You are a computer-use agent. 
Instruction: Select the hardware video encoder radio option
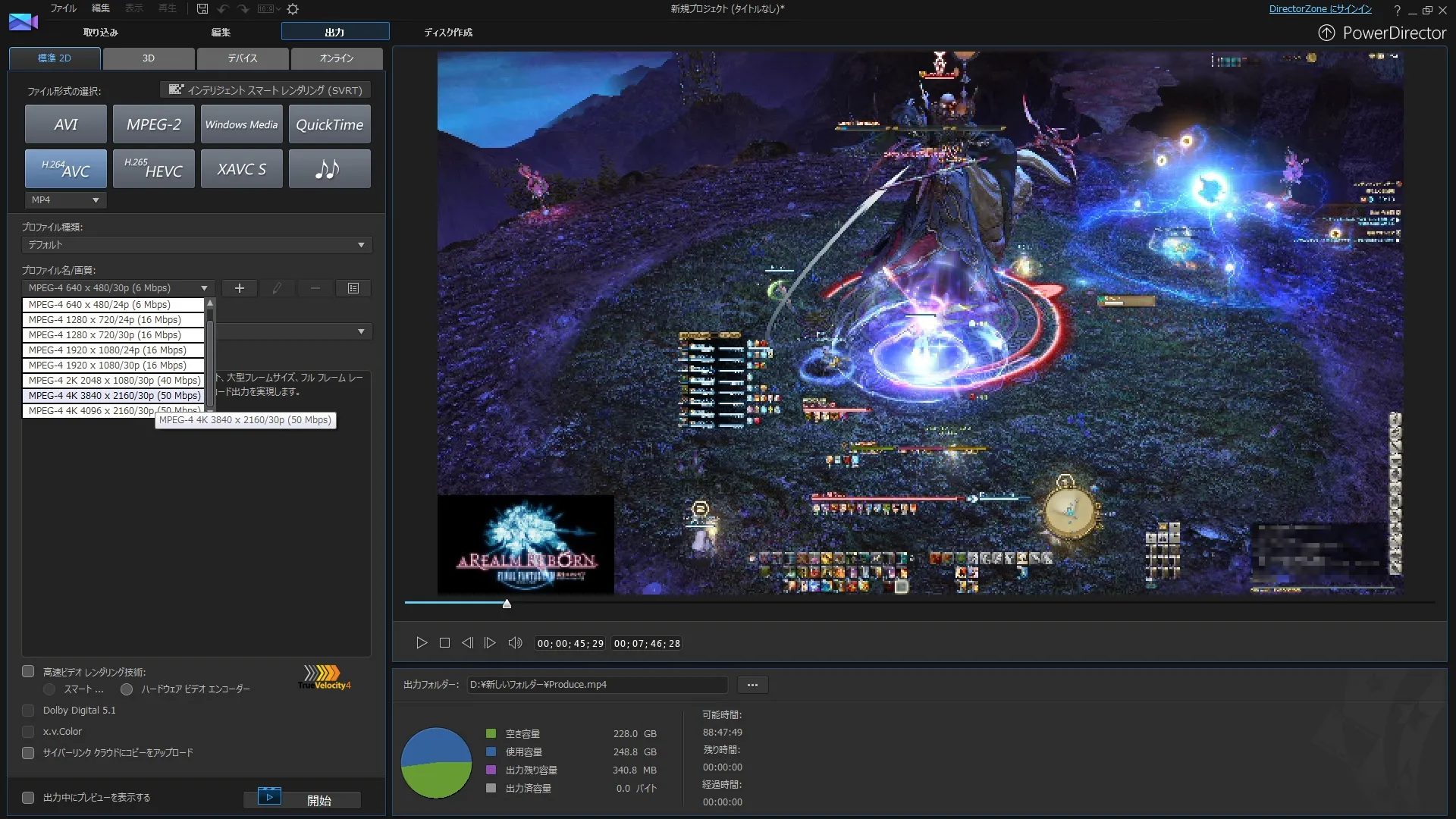pos(127,689)
